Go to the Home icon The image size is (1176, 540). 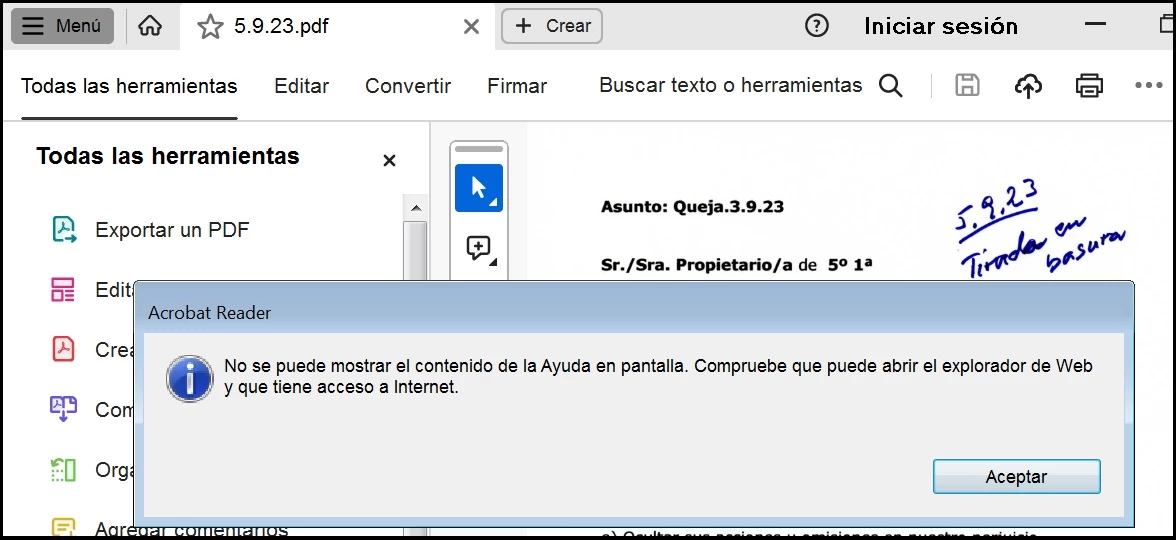(150, 26)
